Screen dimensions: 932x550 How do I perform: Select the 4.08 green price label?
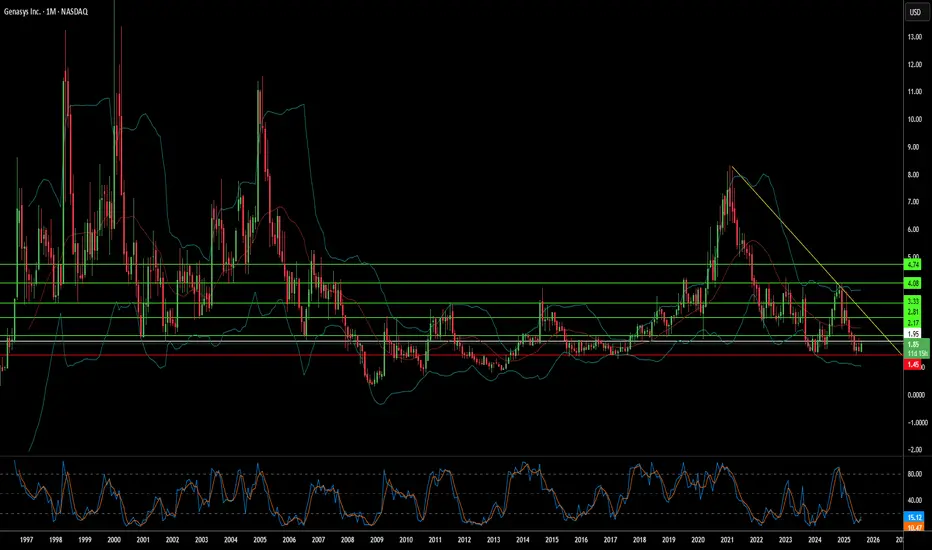tap(913, 284)
